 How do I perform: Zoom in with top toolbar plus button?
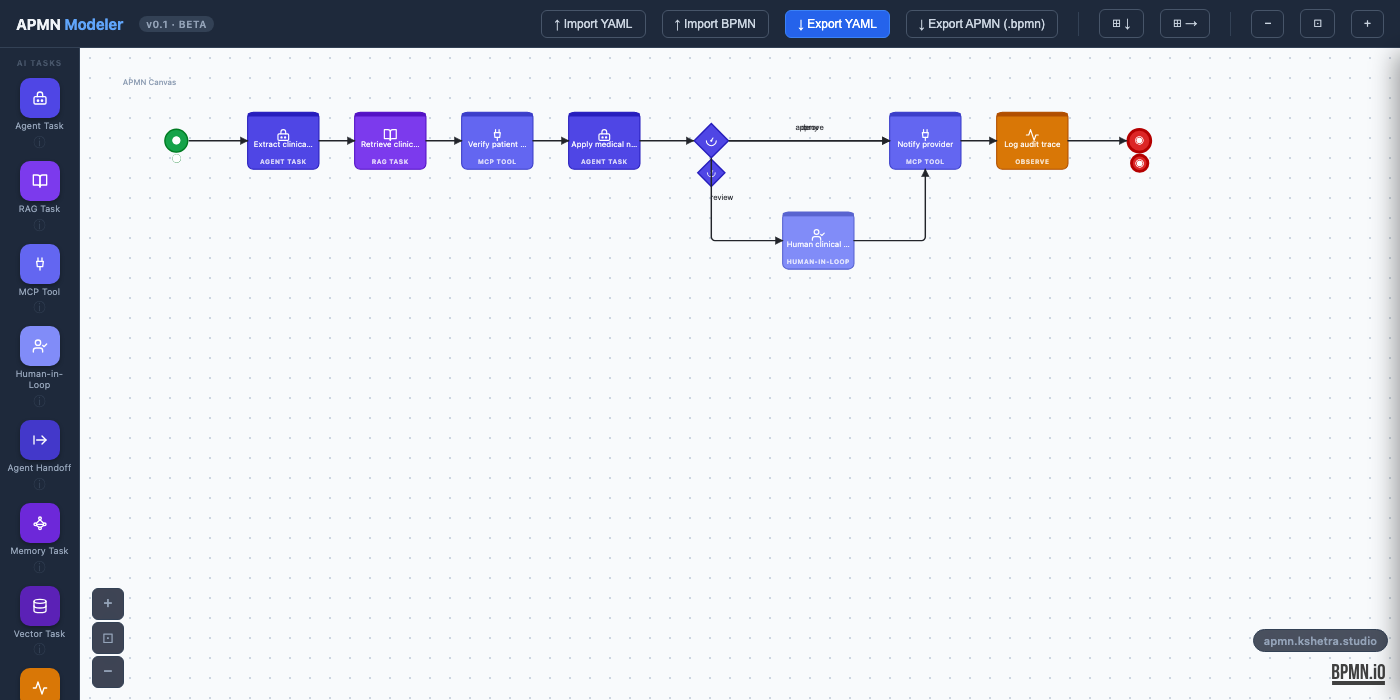pos(1367,24)
